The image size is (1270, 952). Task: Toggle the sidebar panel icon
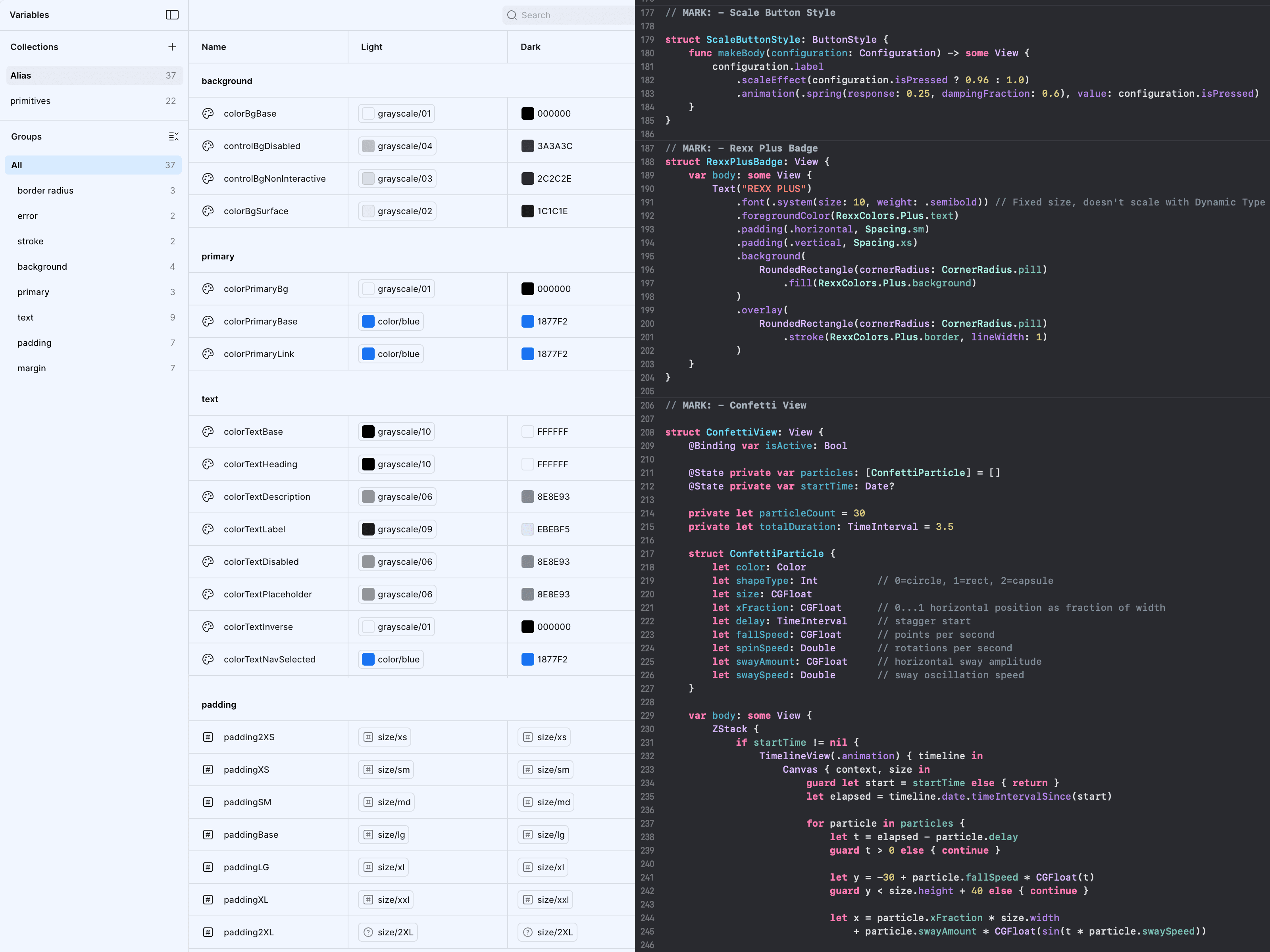click(172, 15)
